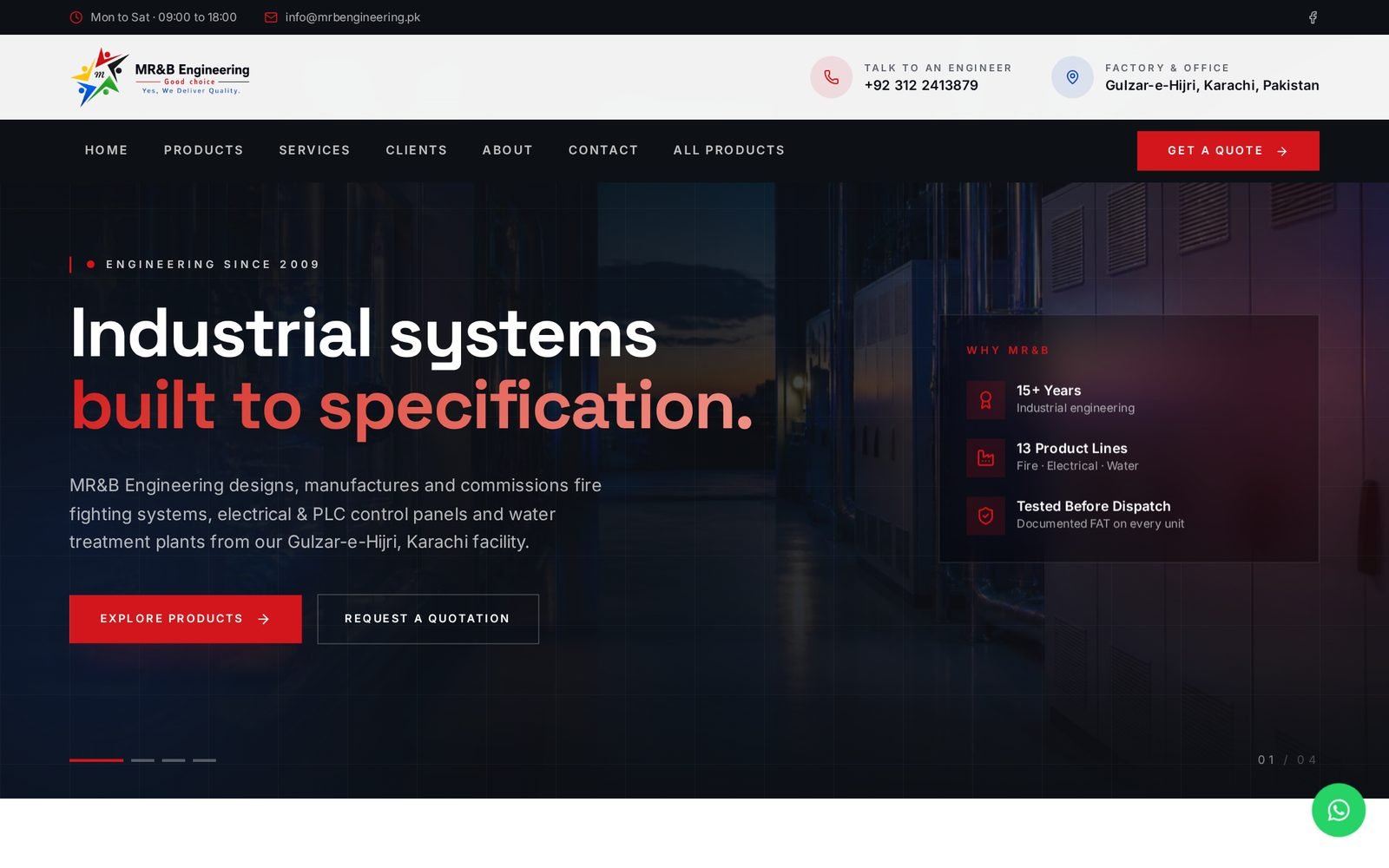The image size is (1389, 868).
Task: Open the All Products menu item
Action: coord(728,150)
